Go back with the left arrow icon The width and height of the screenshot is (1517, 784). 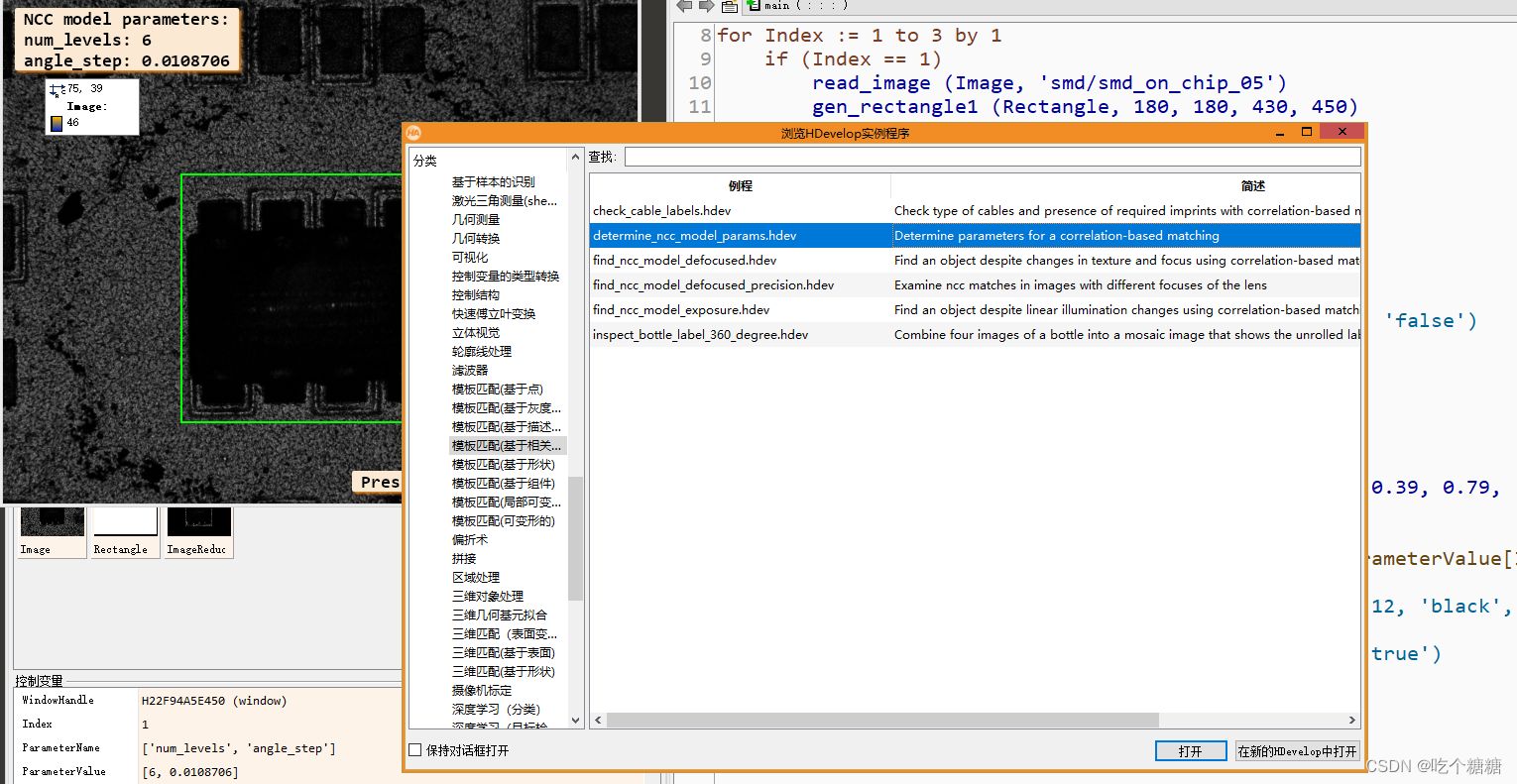click(x=684, y=6)
